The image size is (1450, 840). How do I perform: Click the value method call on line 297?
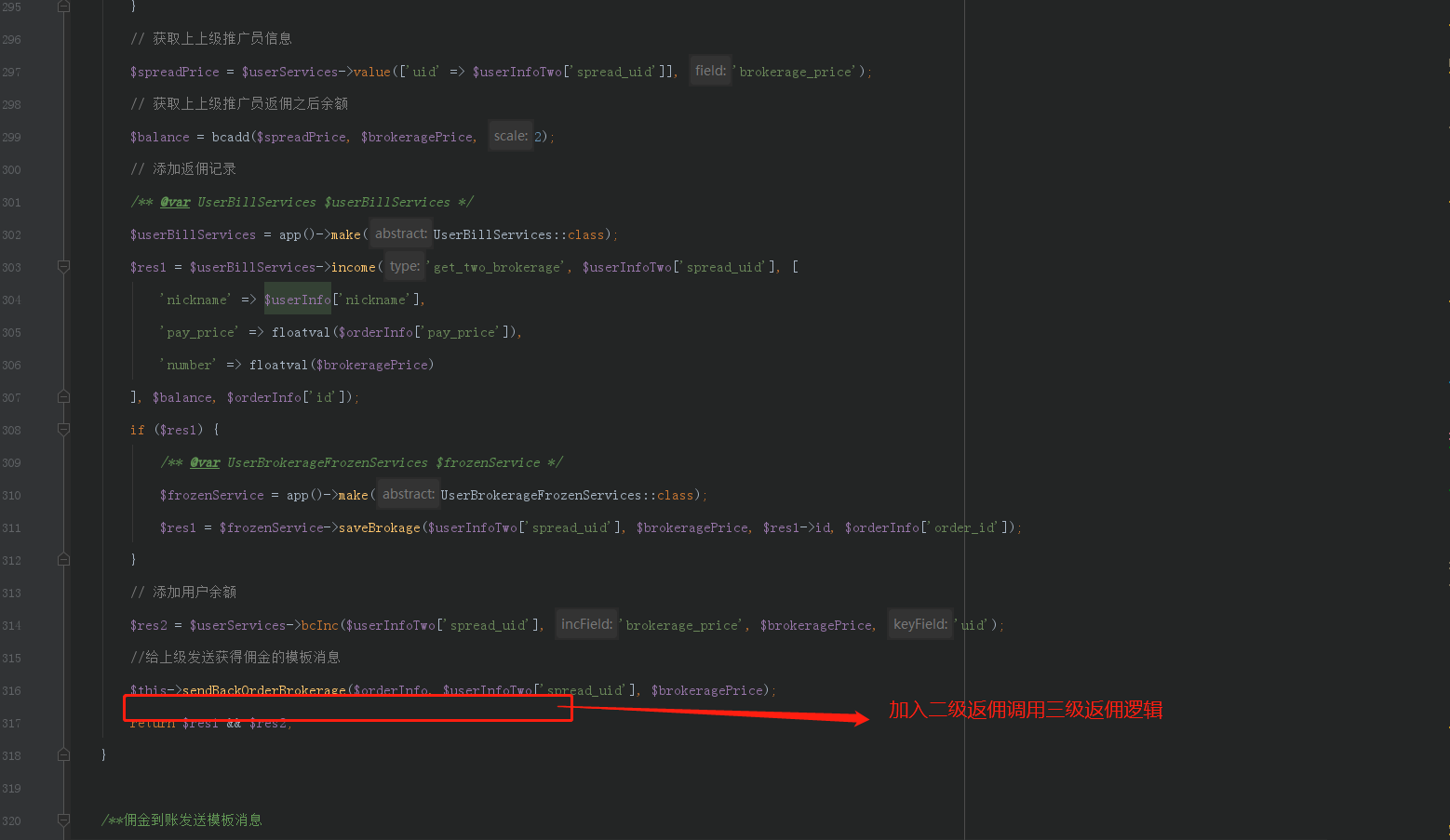372,72
